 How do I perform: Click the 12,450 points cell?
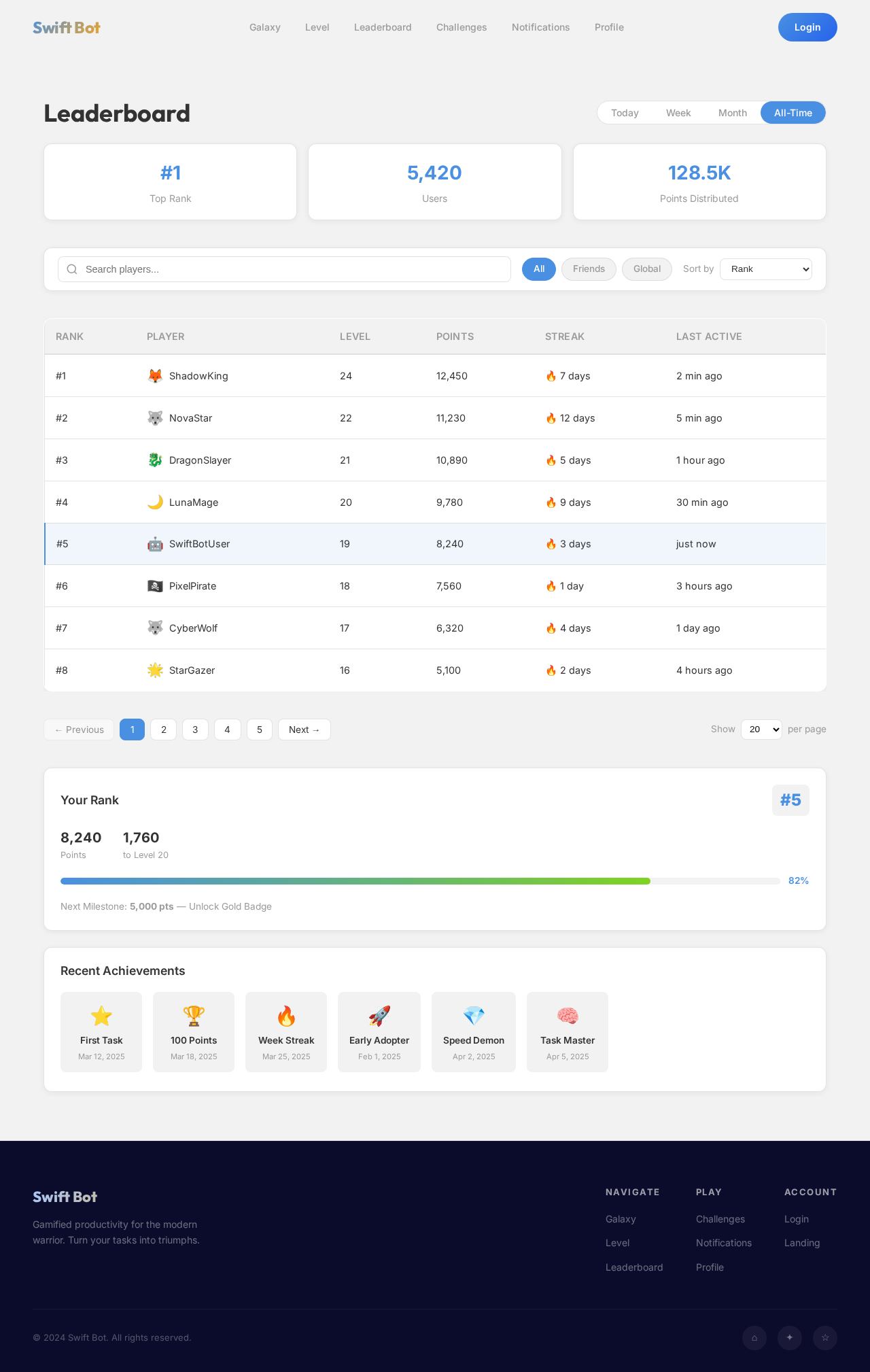click(452, 376)
